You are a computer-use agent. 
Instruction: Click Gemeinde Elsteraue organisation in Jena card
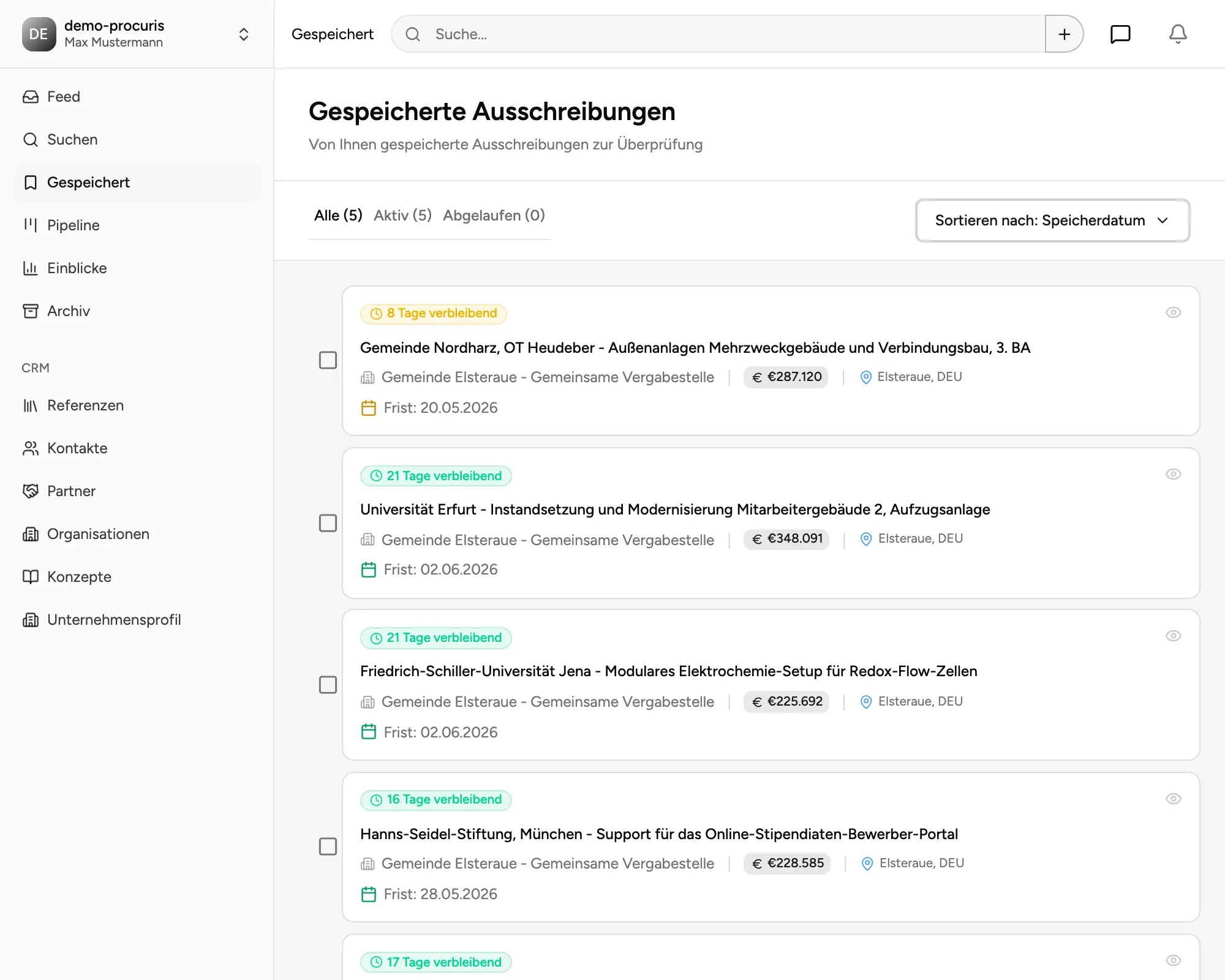(x=548, y=702)
